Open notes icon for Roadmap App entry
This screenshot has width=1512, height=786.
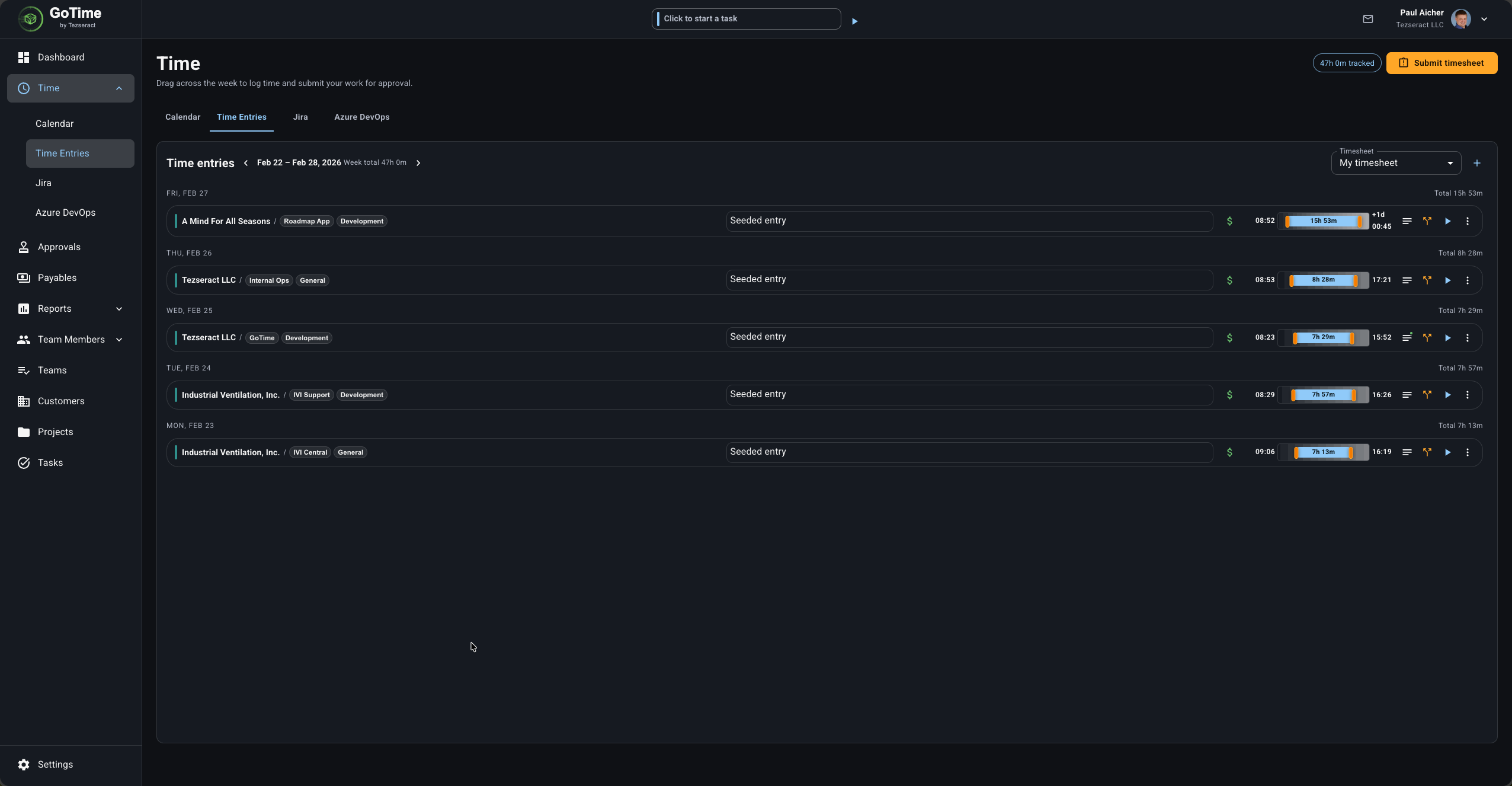click(x=1407, y=221)
